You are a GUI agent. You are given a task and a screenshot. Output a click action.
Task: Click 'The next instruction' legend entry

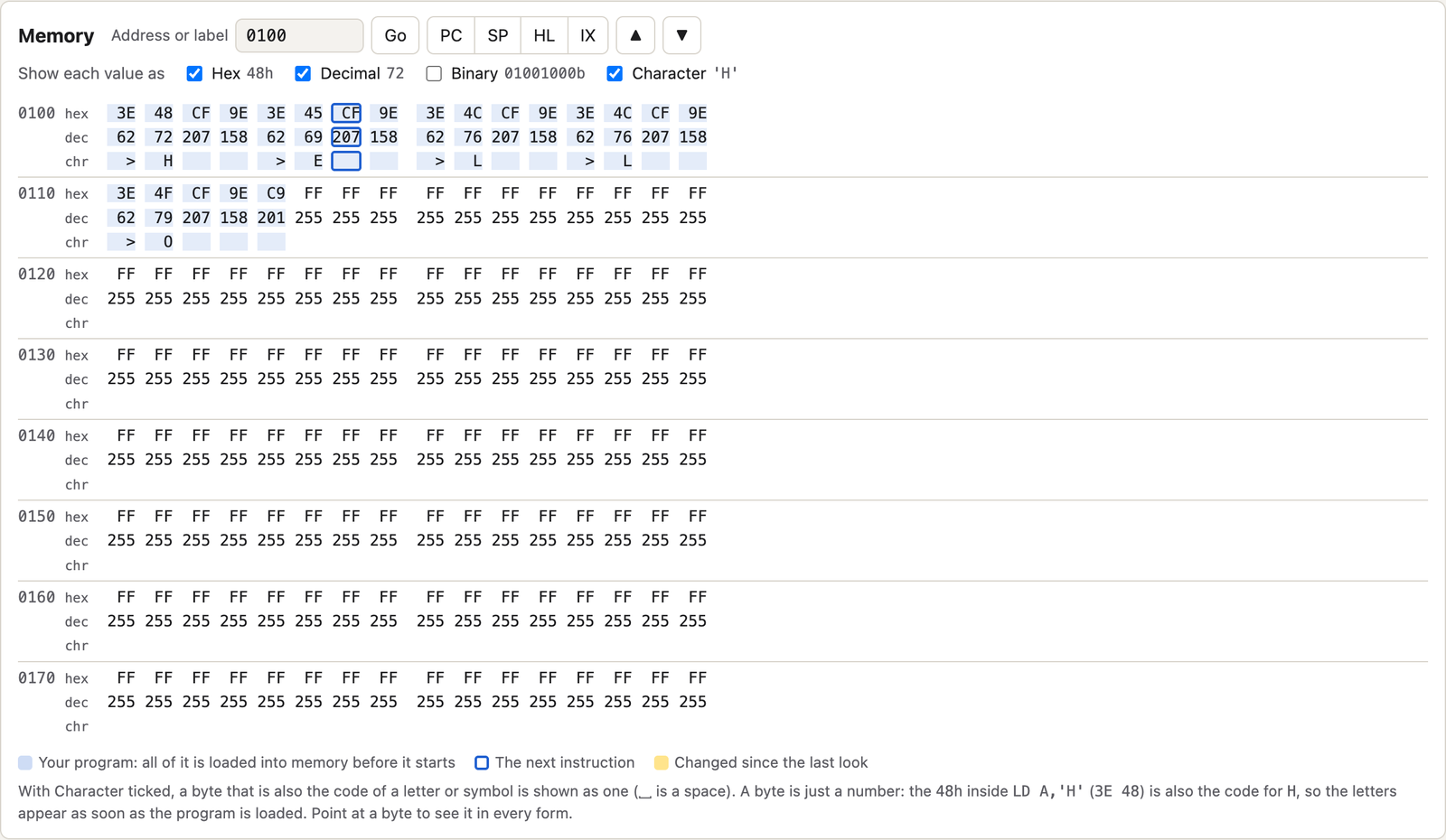(555, 762)
